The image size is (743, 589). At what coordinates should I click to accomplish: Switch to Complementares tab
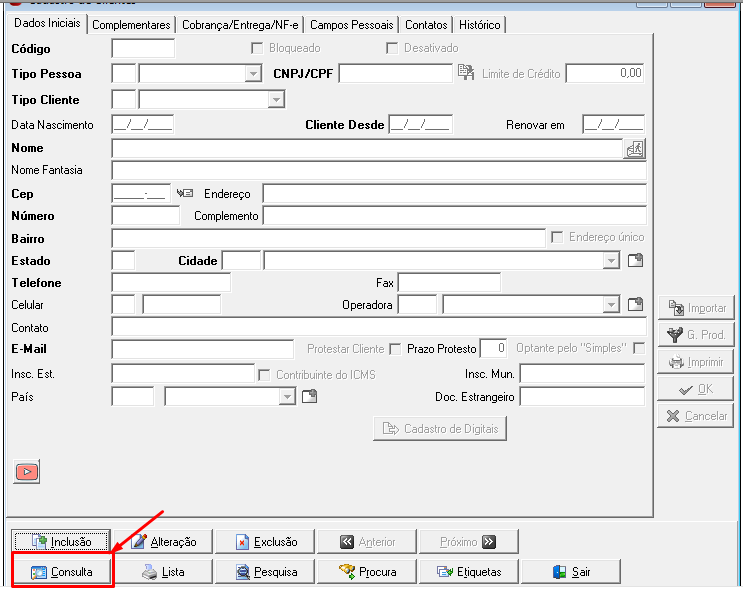(131, 25)
